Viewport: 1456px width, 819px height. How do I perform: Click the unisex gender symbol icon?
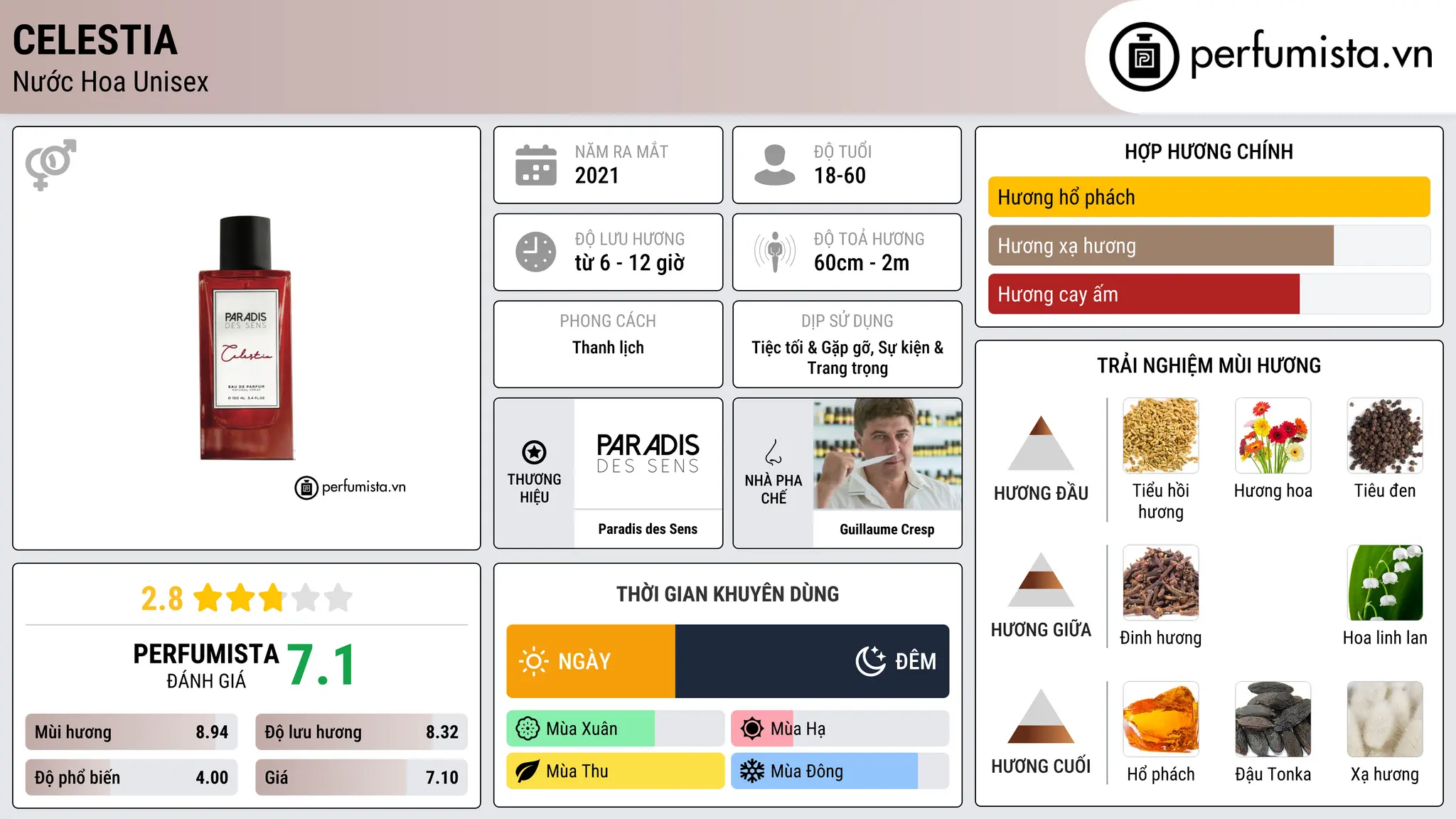pyautogui.click(x=50, y=164)
